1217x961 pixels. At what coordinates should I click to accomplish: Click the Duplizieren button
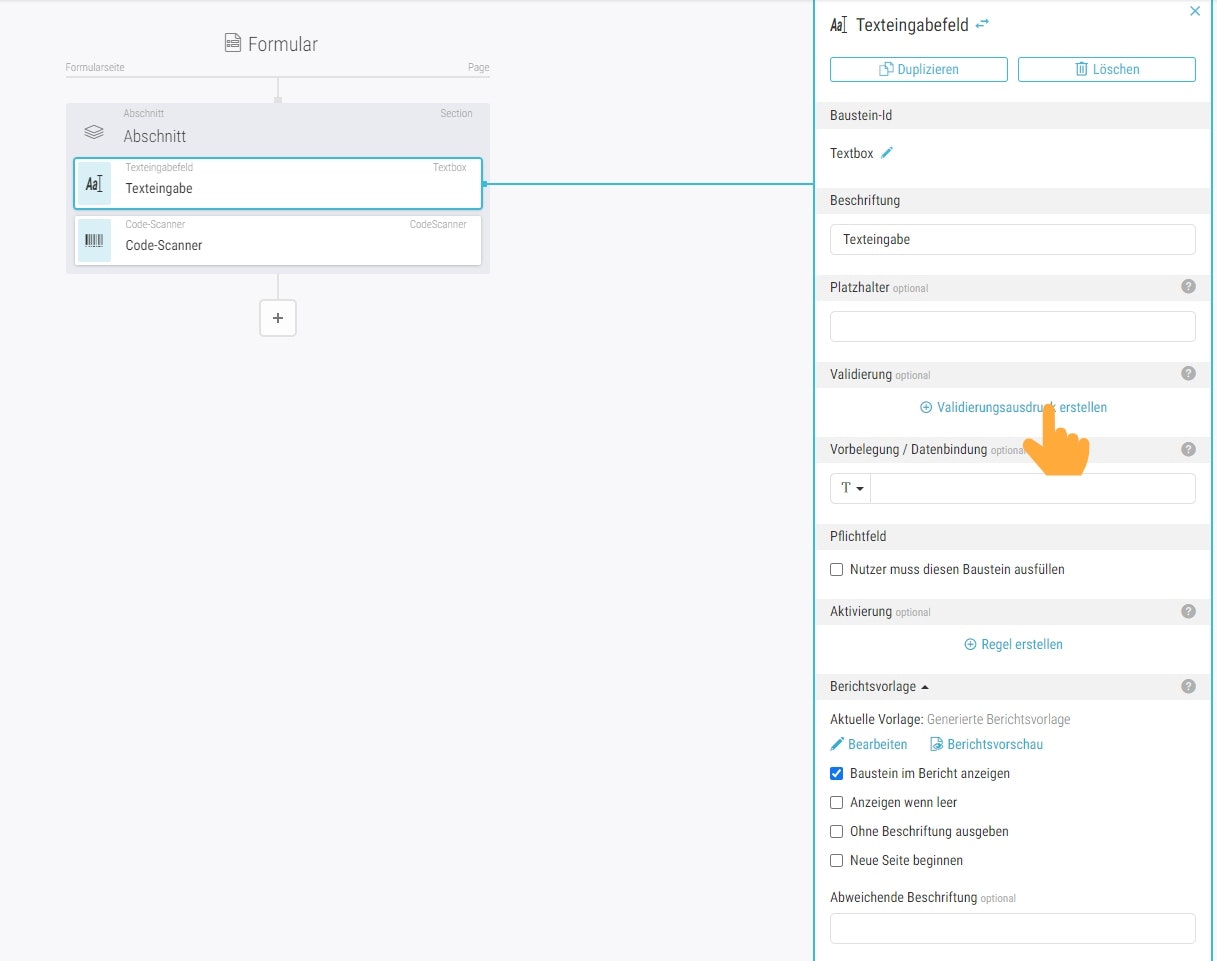click(x=918, y=69)
